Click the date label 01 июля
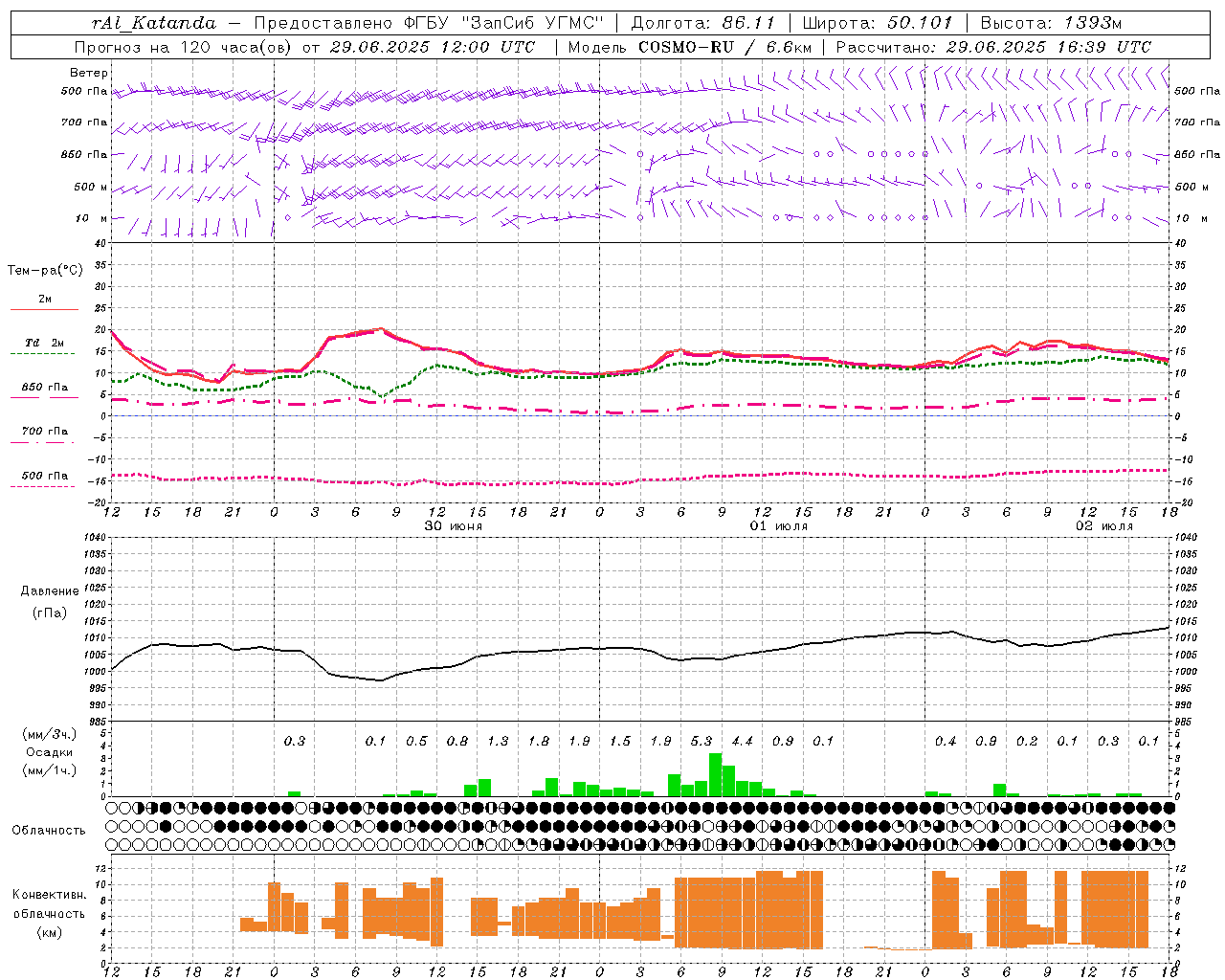This screenshot has width=1225, height=980. tap(779, 526)
